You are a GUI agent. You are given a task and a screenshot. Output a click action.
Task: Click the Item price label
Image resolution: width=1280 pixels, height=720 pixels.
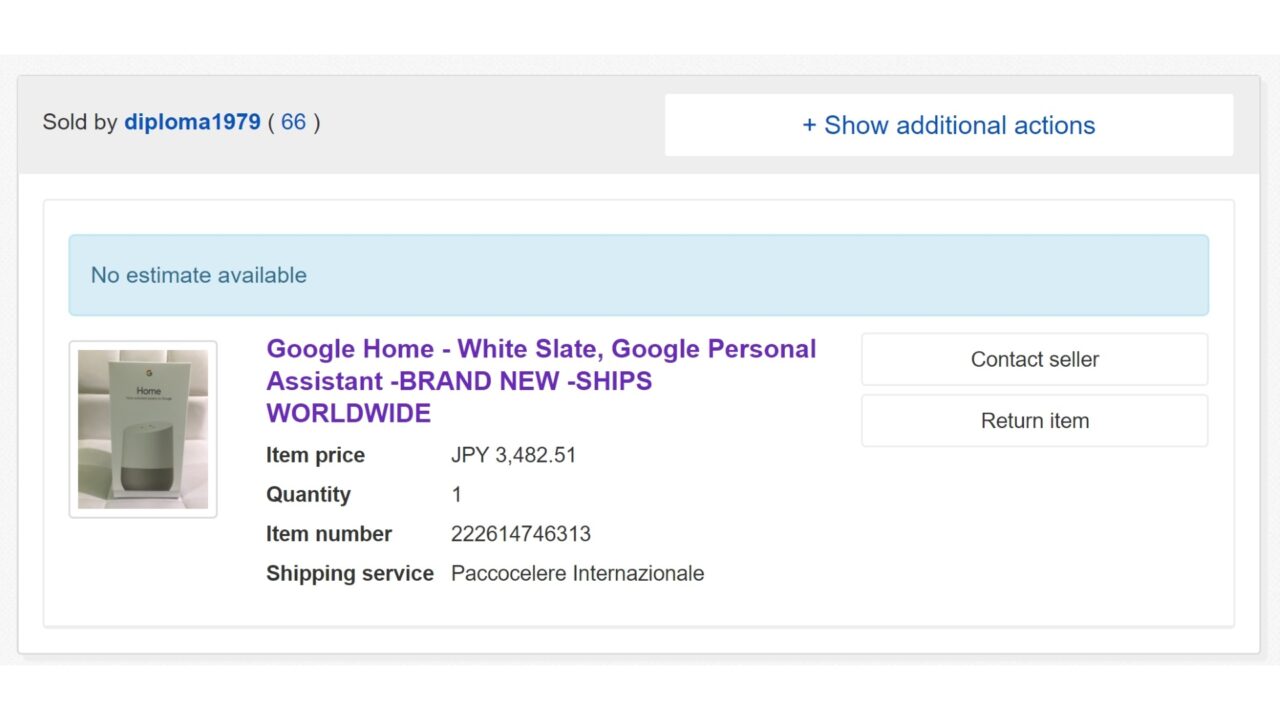[315, 455]
